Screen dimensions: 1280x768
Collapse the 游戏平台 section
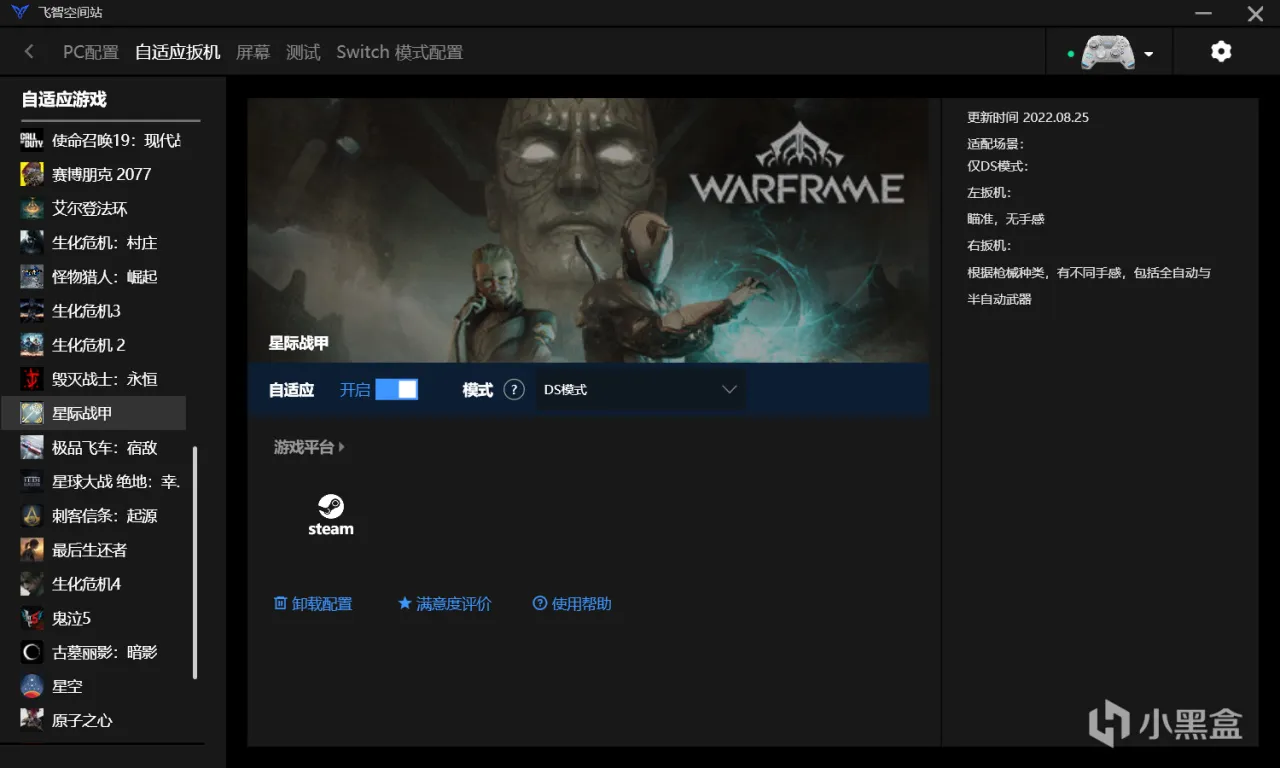tap(309, 447)
